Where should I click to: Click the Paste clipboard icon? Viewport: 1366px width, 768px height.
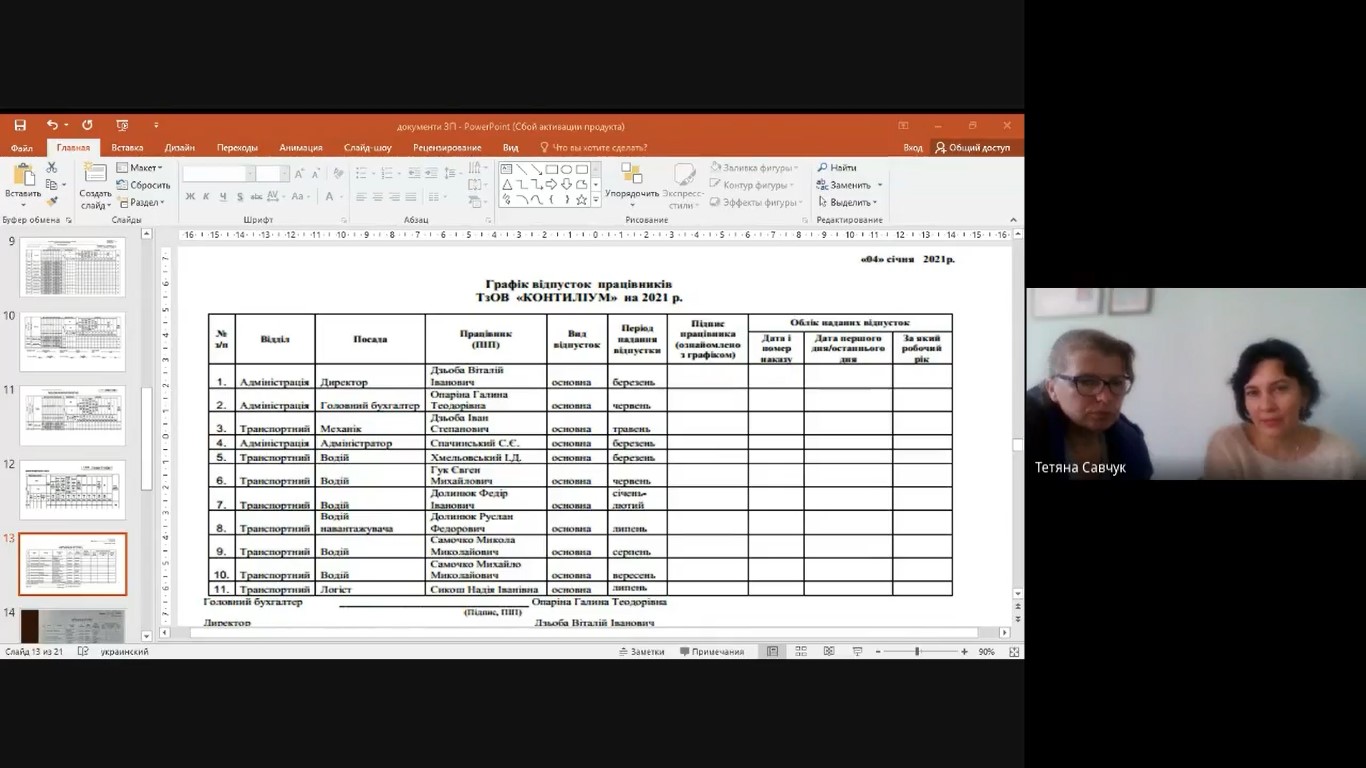[23, 175]
